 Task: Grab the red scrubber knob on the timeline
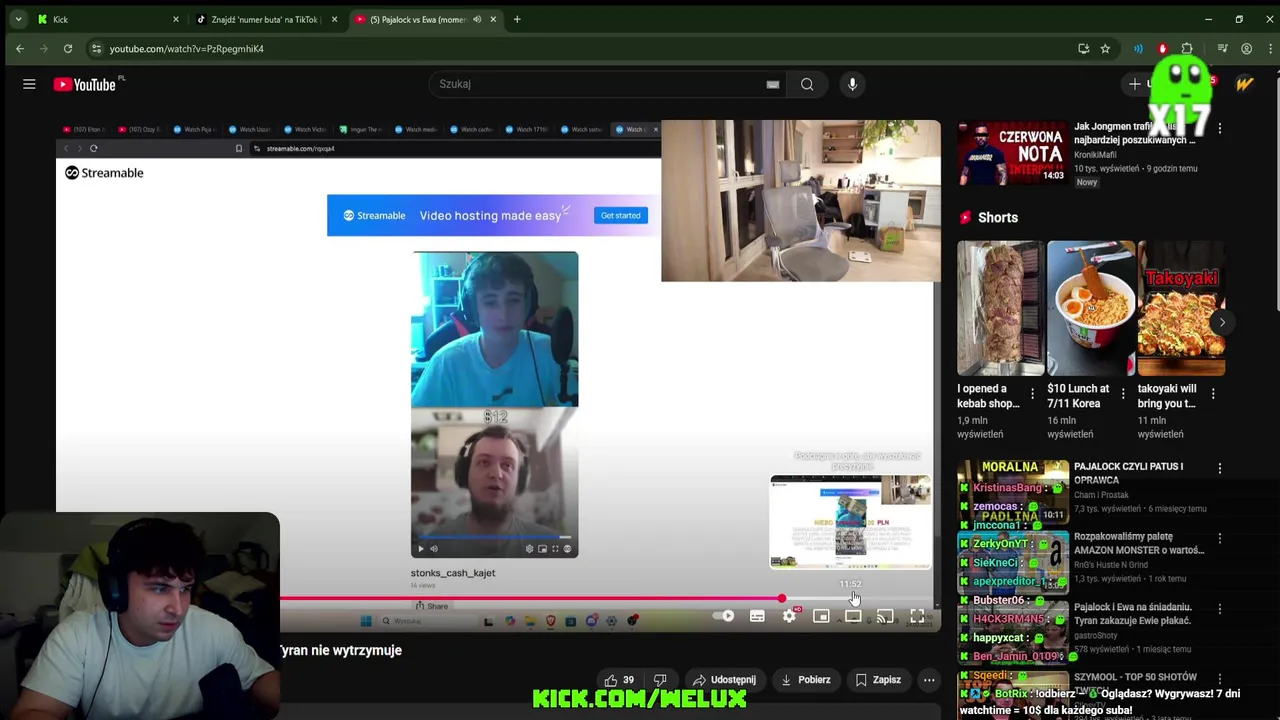point(781,599)
